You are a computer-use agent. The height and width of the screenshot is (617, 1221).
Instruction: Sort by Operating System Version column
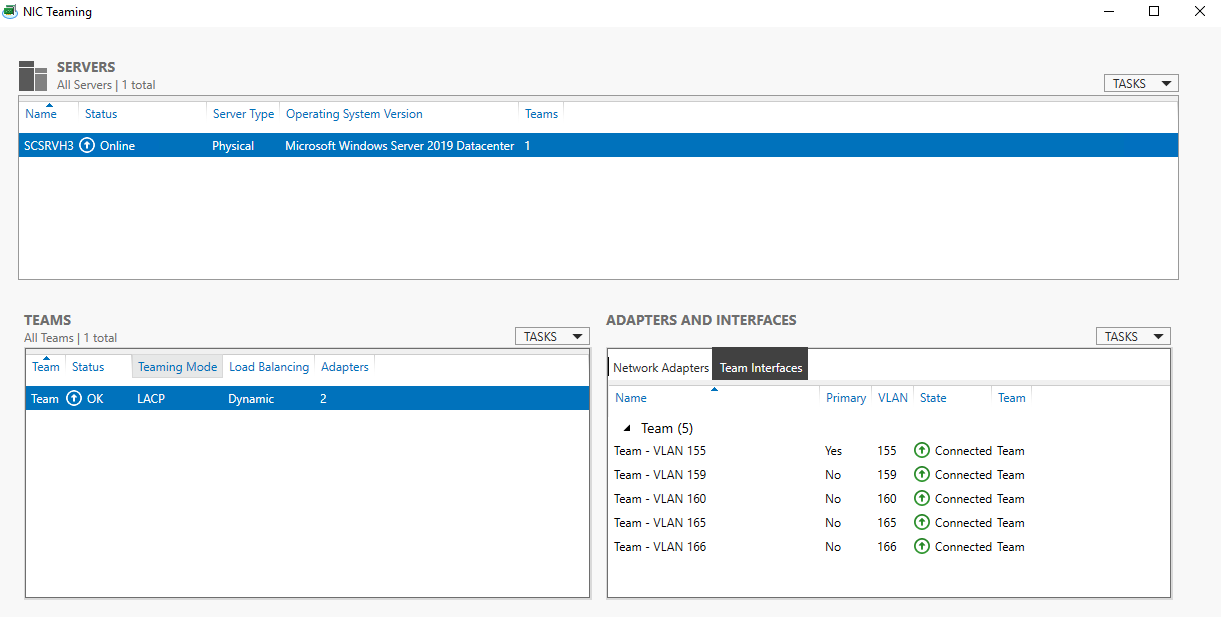tap(354, 114)
